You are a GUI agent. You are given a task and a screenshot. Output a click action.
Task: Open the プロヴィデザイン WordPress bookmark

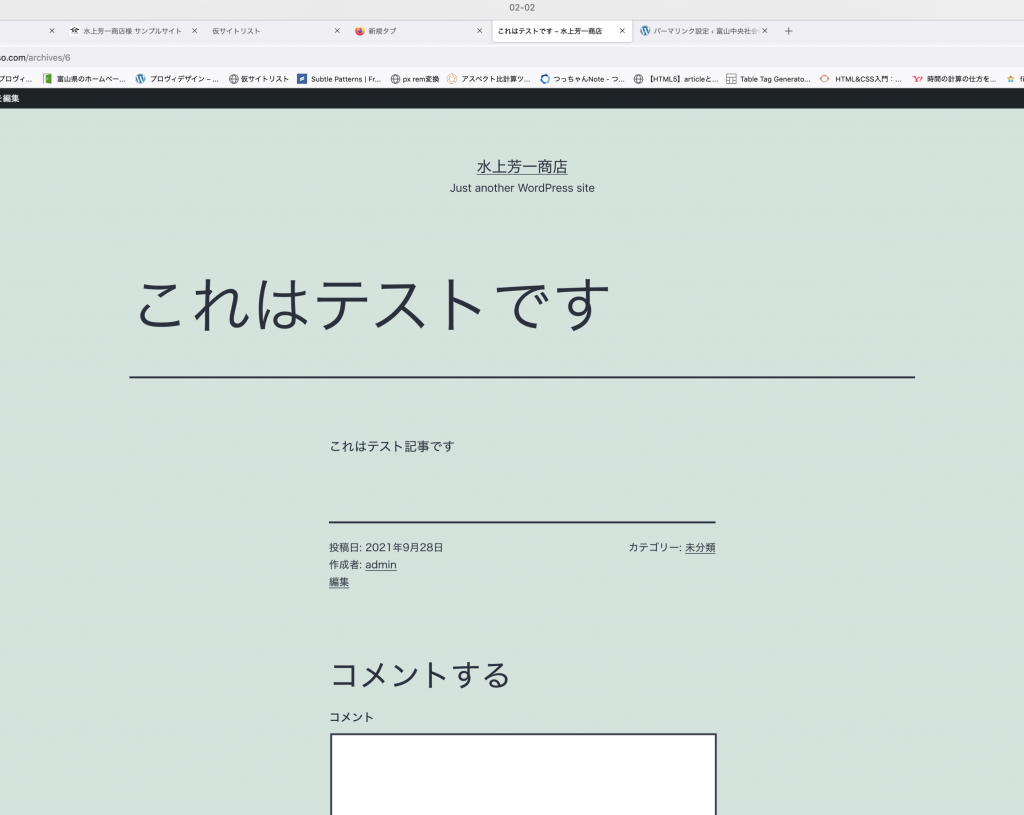[178, 79]
